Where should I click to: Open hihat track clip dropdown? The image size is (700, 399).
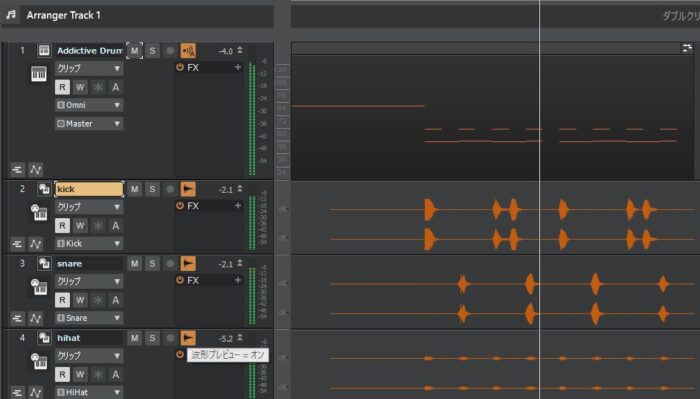pyautogui.click(x=89, y=356)
